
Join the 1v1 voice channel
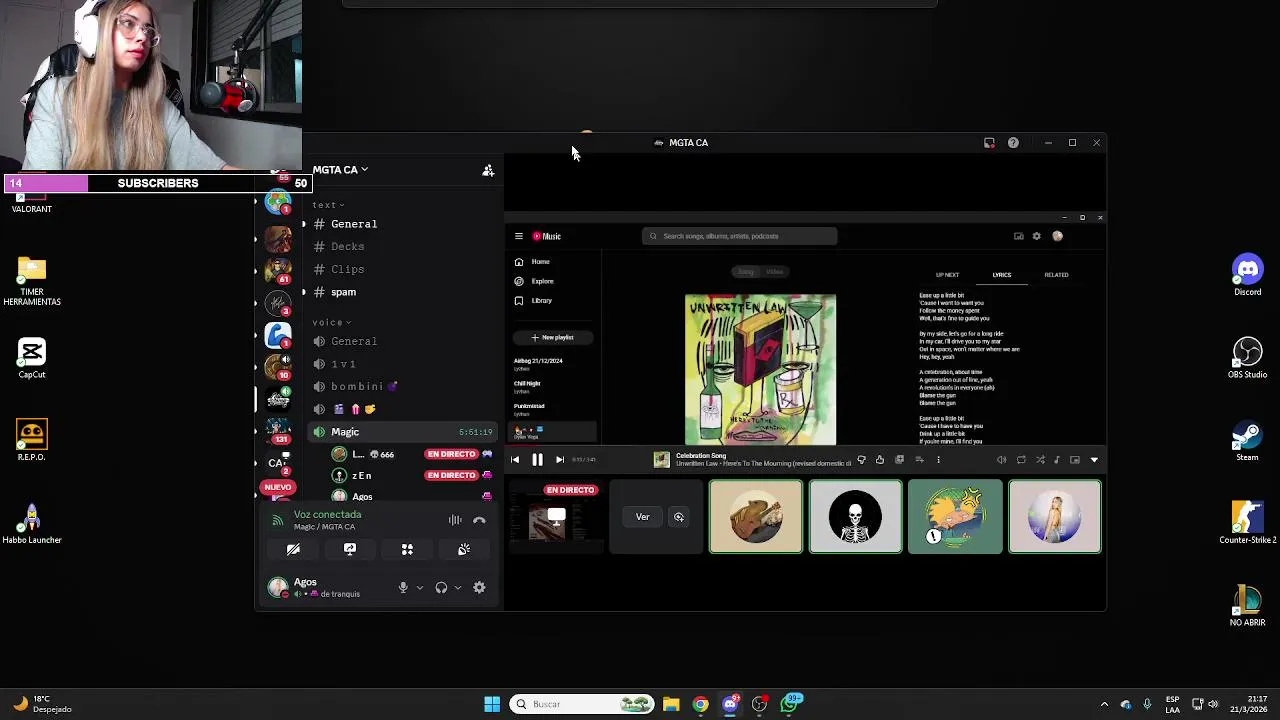click(x=400, y=364)
